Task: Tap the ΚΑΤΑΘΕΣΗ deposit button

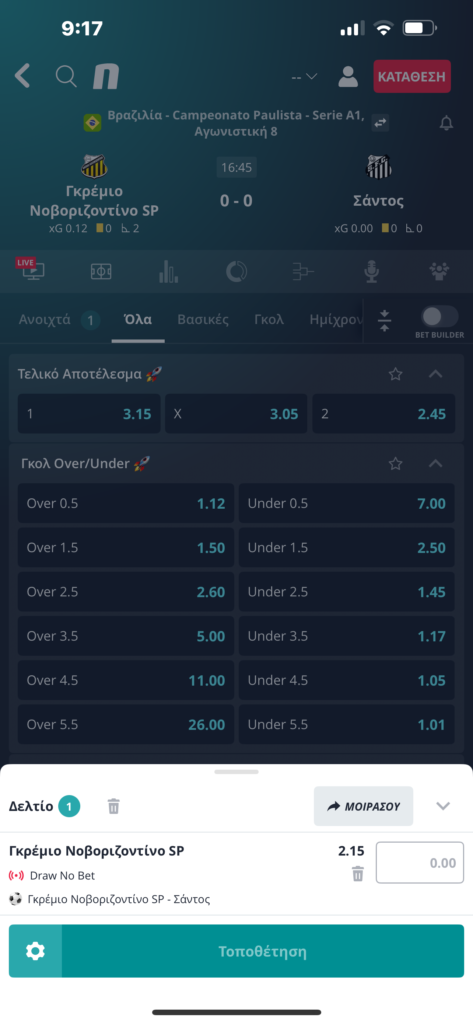Action: (x=412, y=76)
